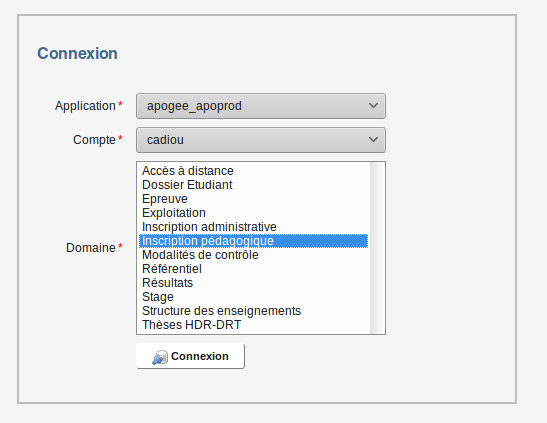Screen dimensions: 547x423
Task: Select Accès à distance in Domaine list
Action: pyautogui.click(x=254, y=171)
